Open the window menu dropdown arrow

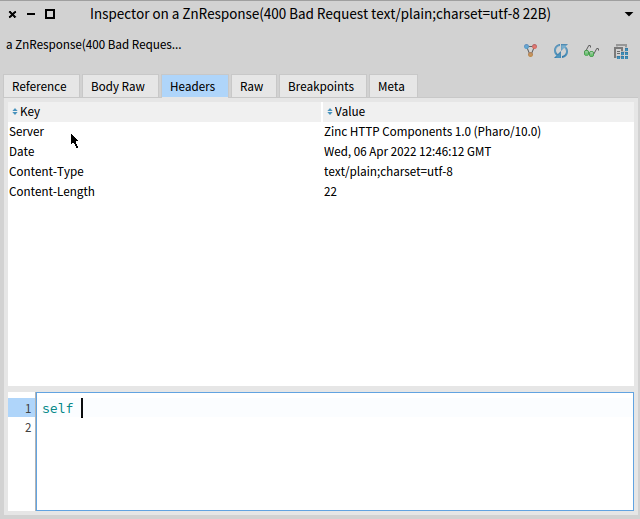(x=629, y=14)
